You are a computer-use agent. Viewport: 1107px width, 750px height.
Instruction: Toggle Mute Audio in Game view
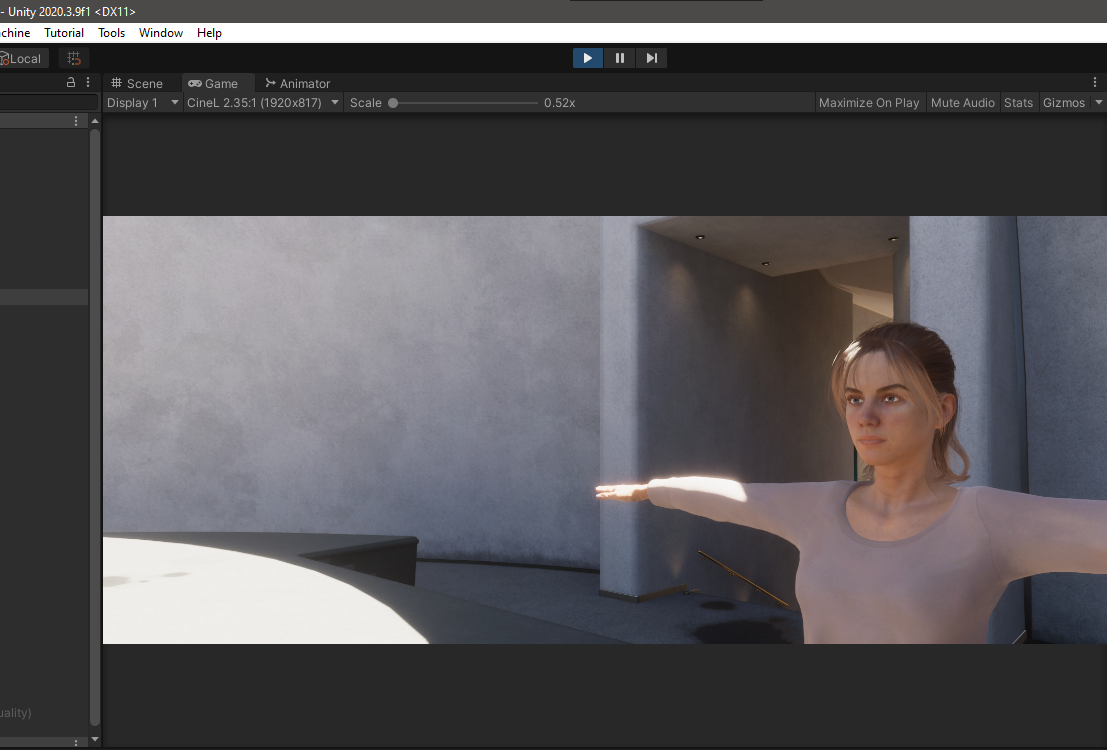pyautogui.click(x=962, y=103)
